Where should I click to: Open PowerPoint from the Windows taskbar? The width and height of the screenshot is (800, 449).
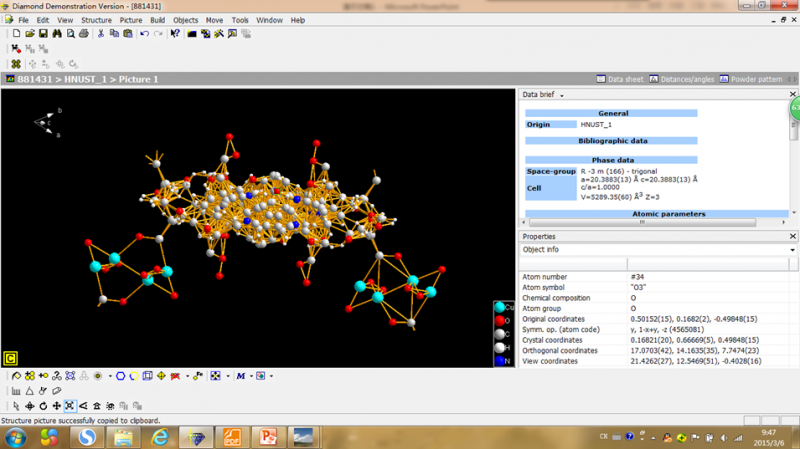tap(267, 436)
